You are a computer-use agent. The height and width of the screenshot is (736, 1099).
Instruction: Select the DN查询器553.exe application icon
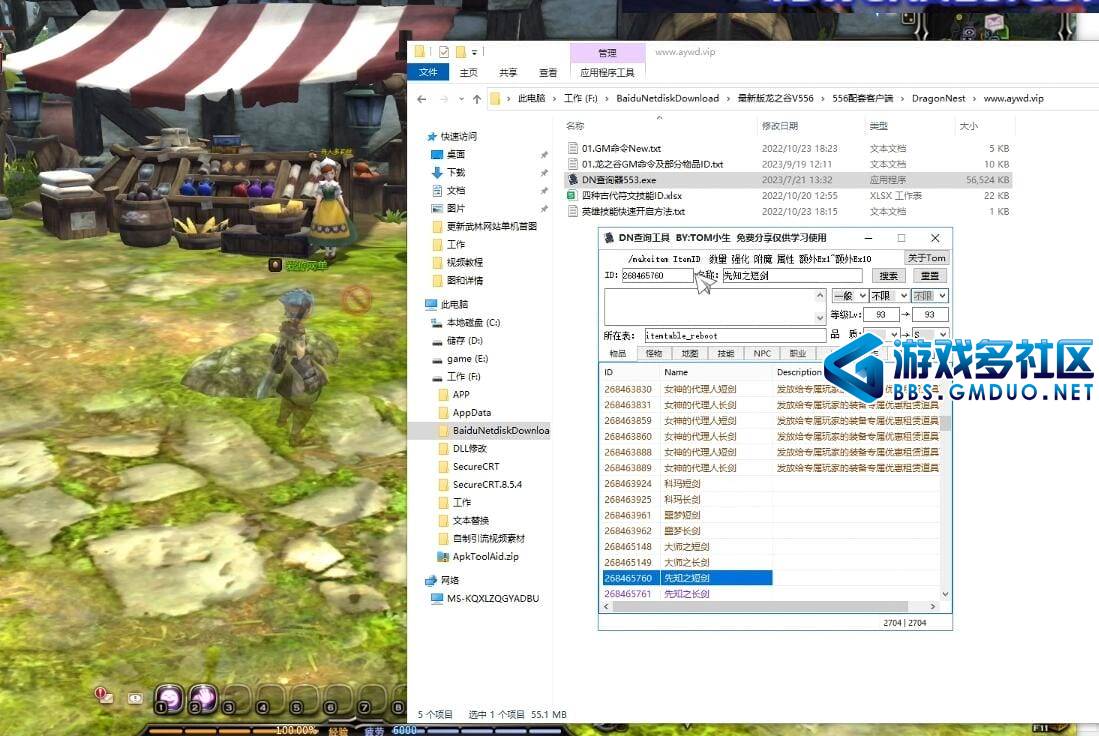(x=573, y=179)
